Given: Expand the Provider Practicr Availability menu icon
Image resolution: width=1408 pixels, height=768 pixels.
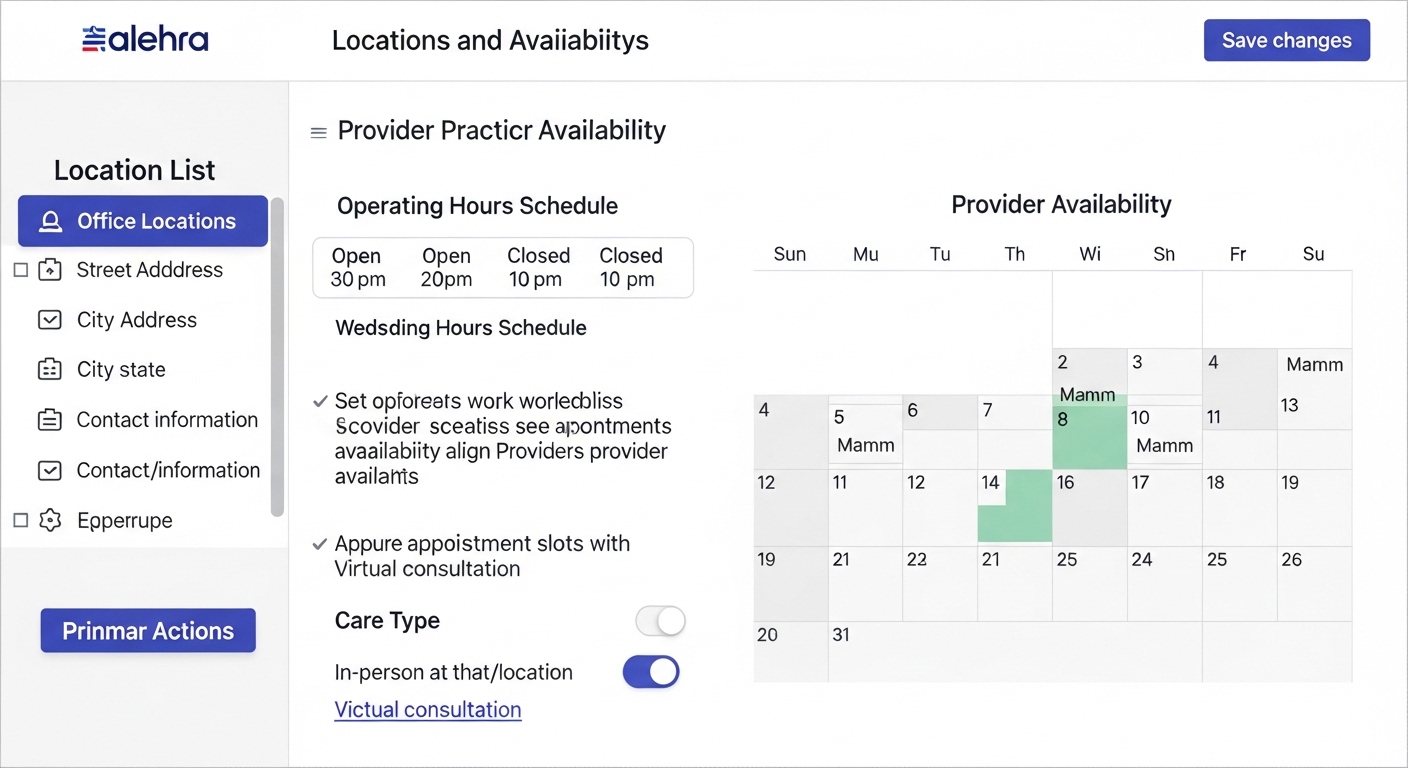Looking at the screenshot, I should 319,132.
